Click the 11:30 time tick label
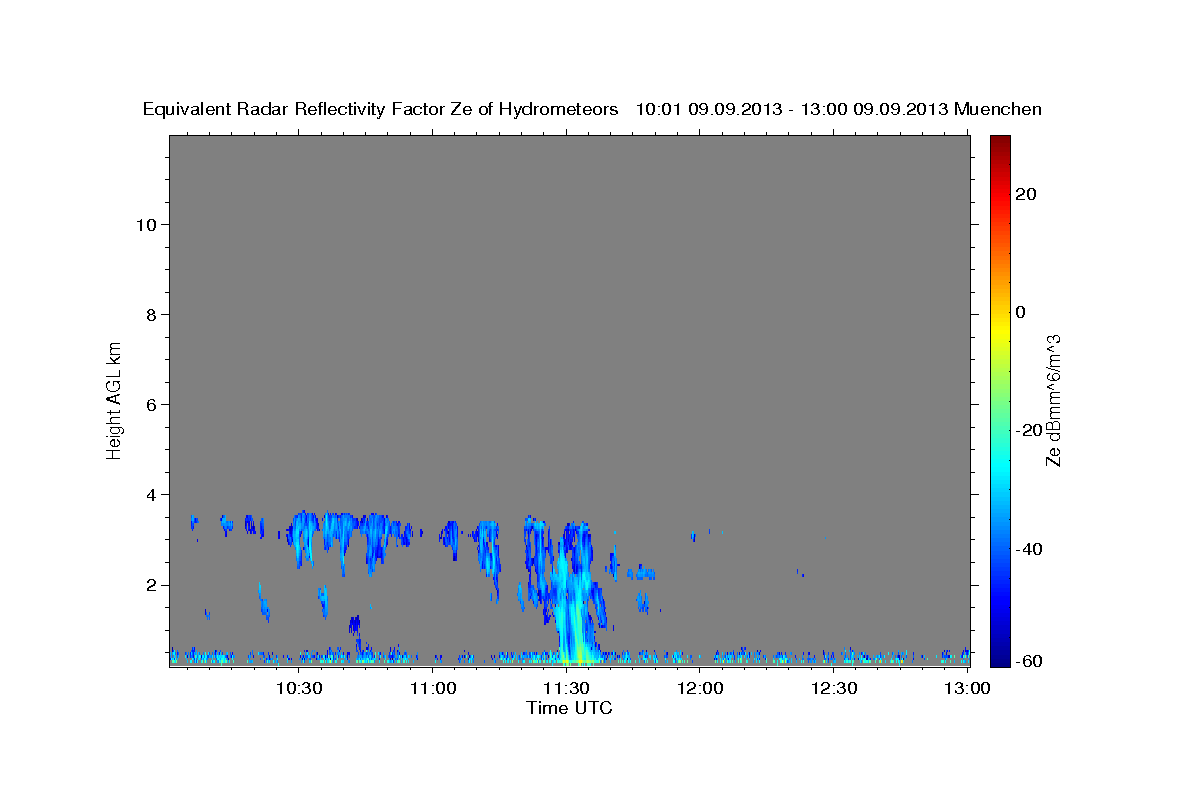 pos(566,688)
